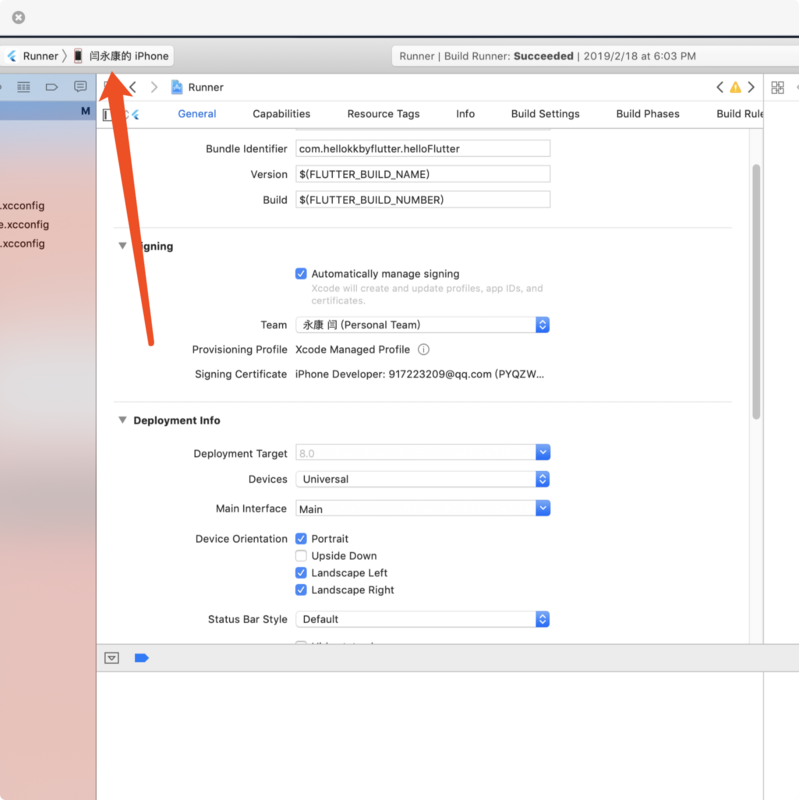Click the yellow warning issue icon
This screenshot has height=800, width=799.
735,87
